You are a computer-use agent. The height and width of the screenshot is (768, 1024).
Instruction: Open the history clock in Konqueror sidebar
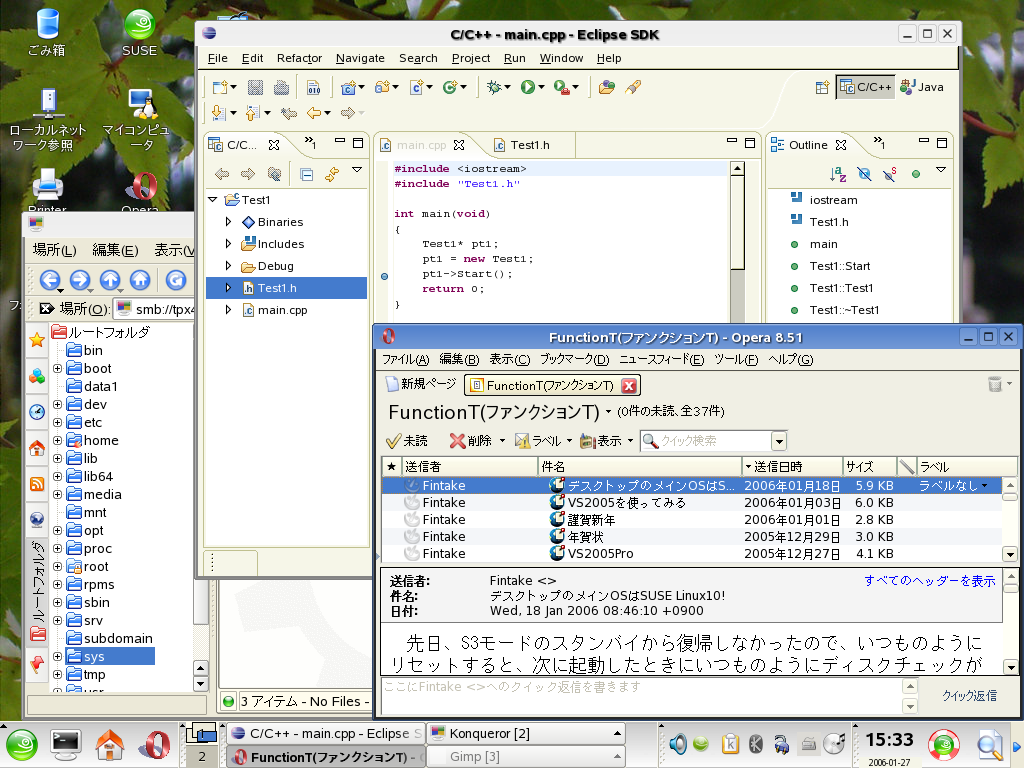(x=37, y=412)
